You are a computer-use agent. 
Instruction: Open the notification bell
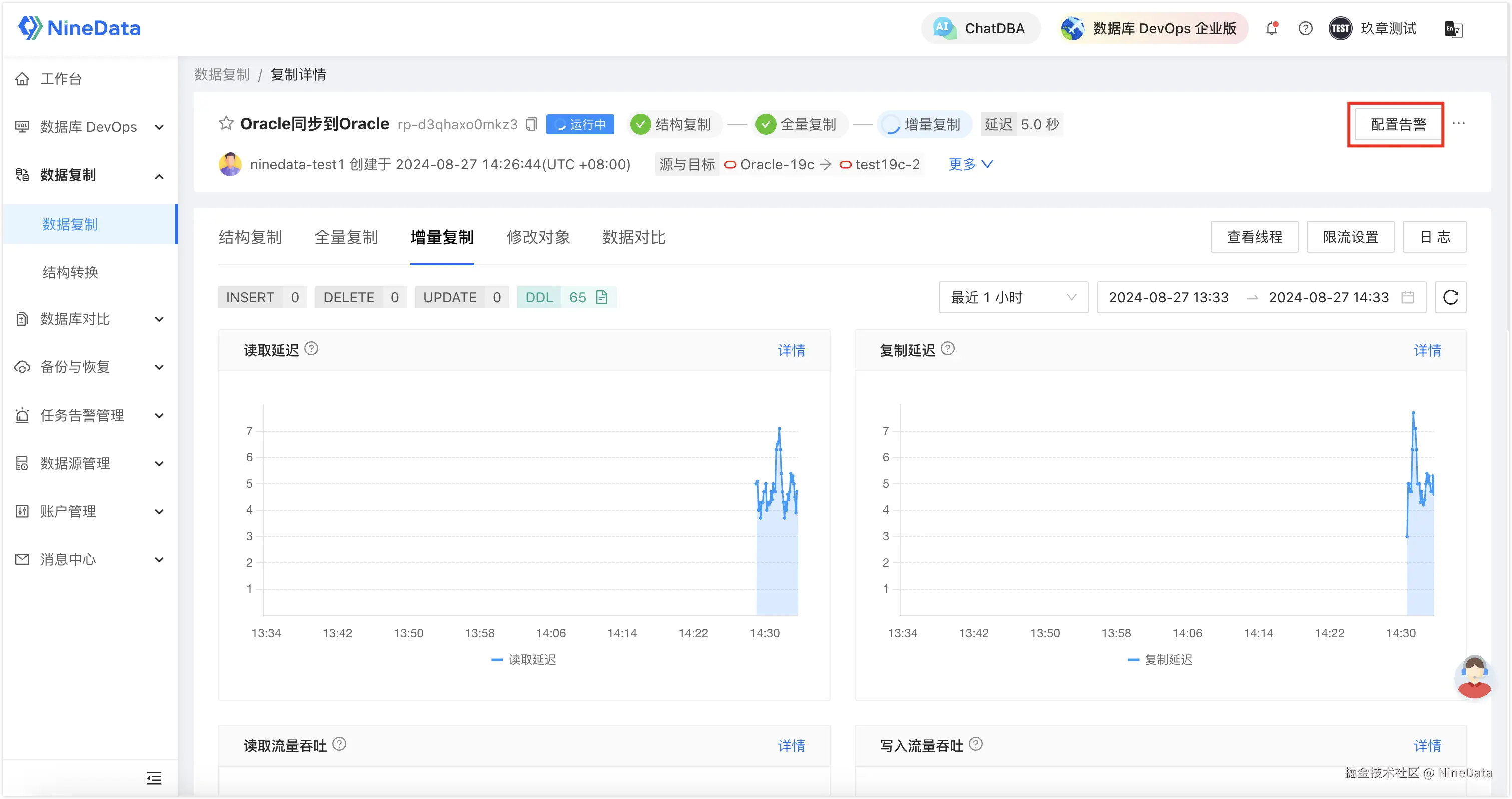[1271, 28]
